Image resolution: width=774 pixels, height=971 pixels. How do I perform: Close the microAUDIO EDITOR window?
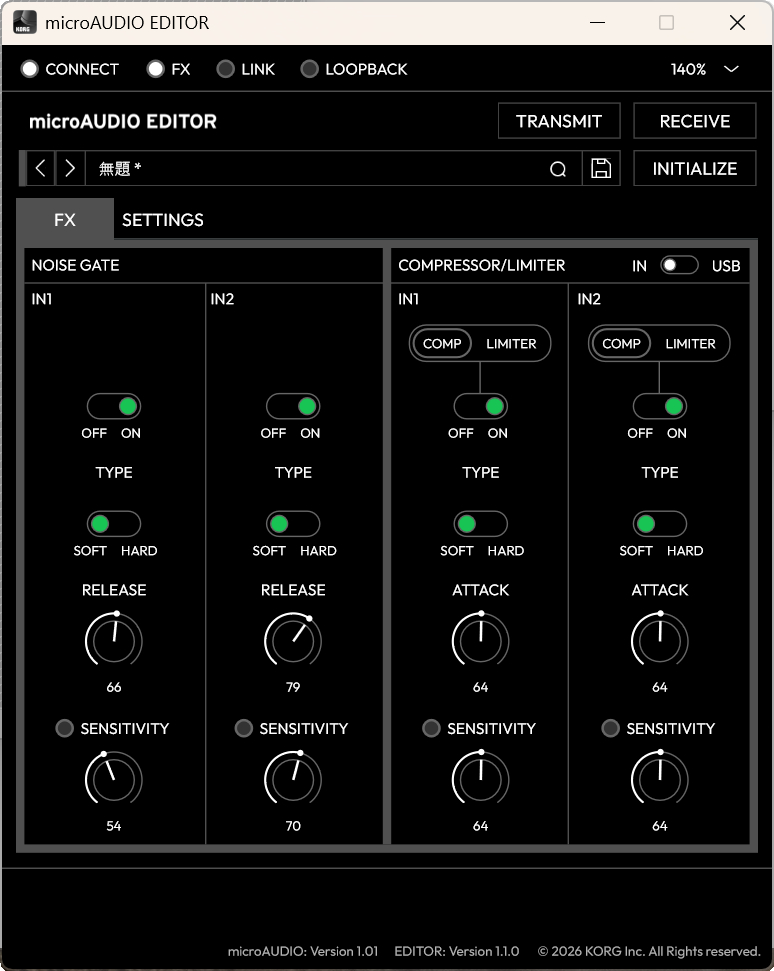pyautogui.click(x=737, y=23)
